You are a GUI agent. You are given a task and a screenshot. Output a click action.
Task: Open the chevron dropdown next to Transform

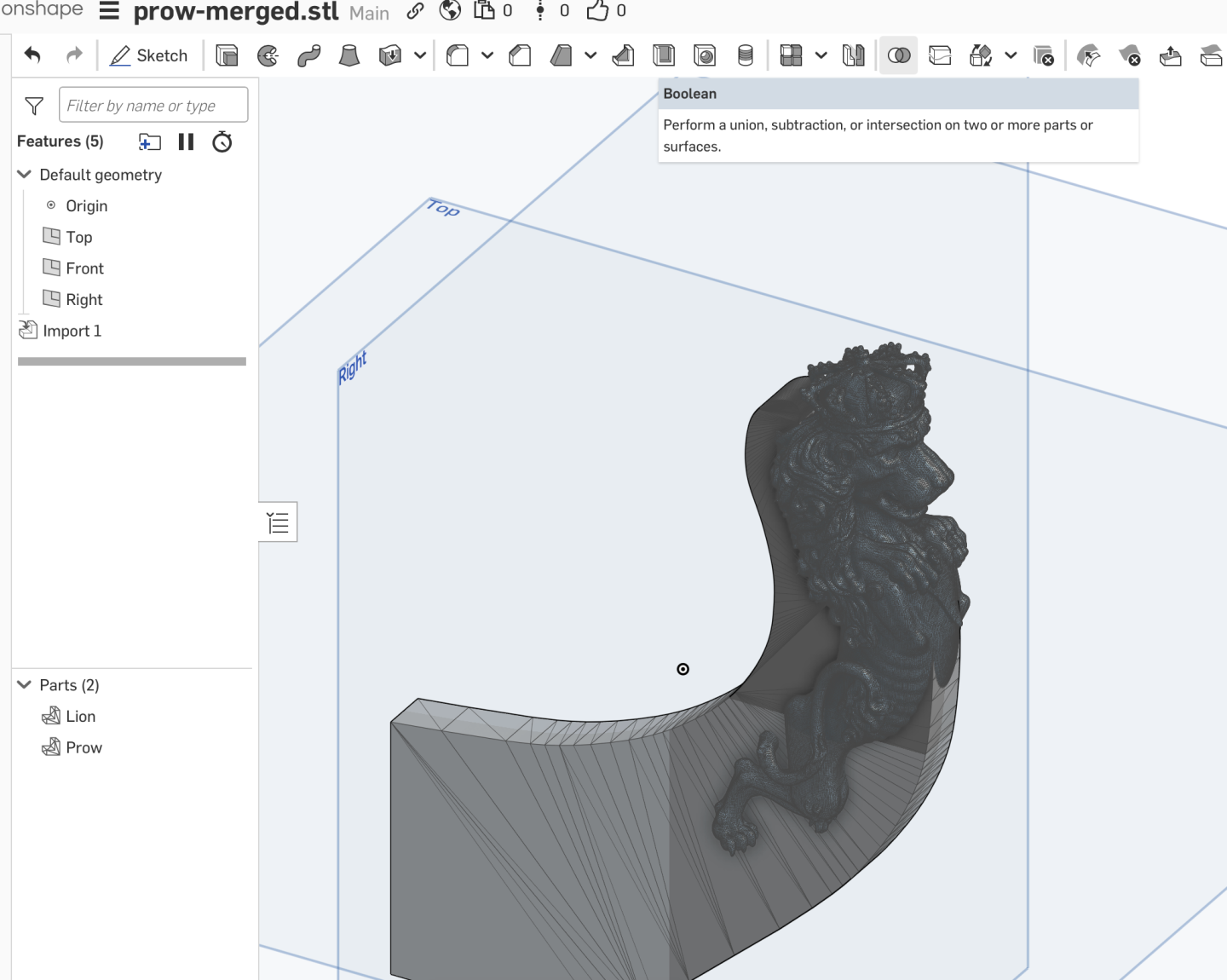(1011, 55)
